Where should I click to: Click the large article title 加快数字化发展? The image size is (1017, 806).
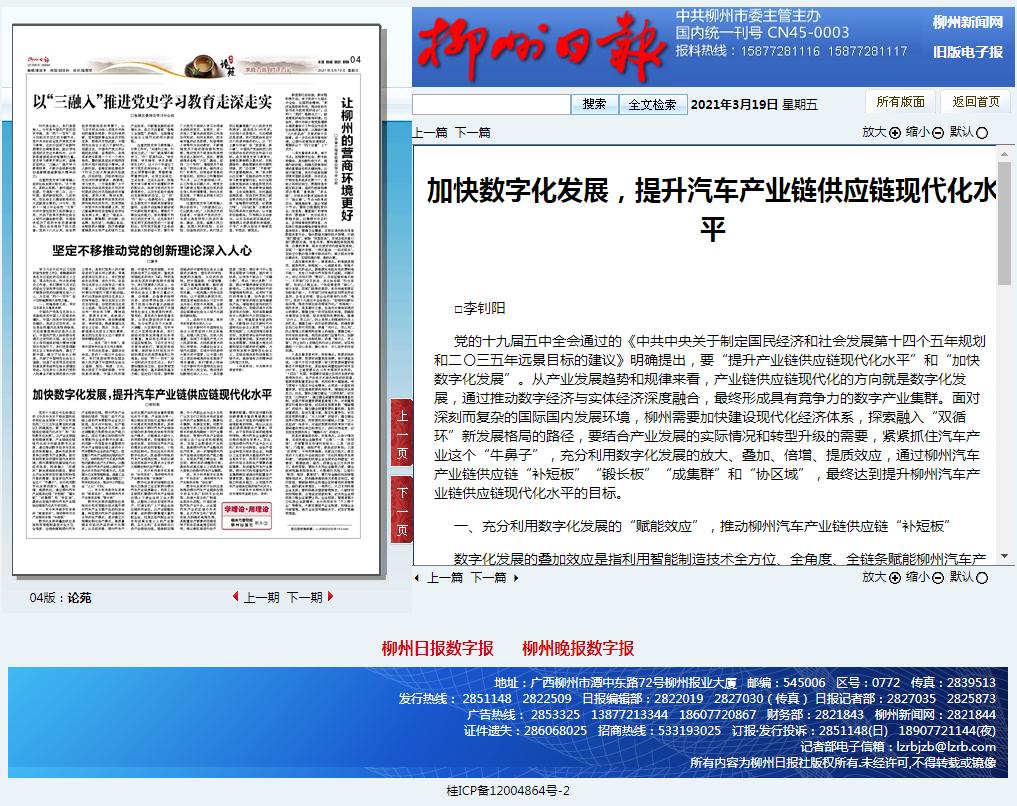tap(712, 209)
